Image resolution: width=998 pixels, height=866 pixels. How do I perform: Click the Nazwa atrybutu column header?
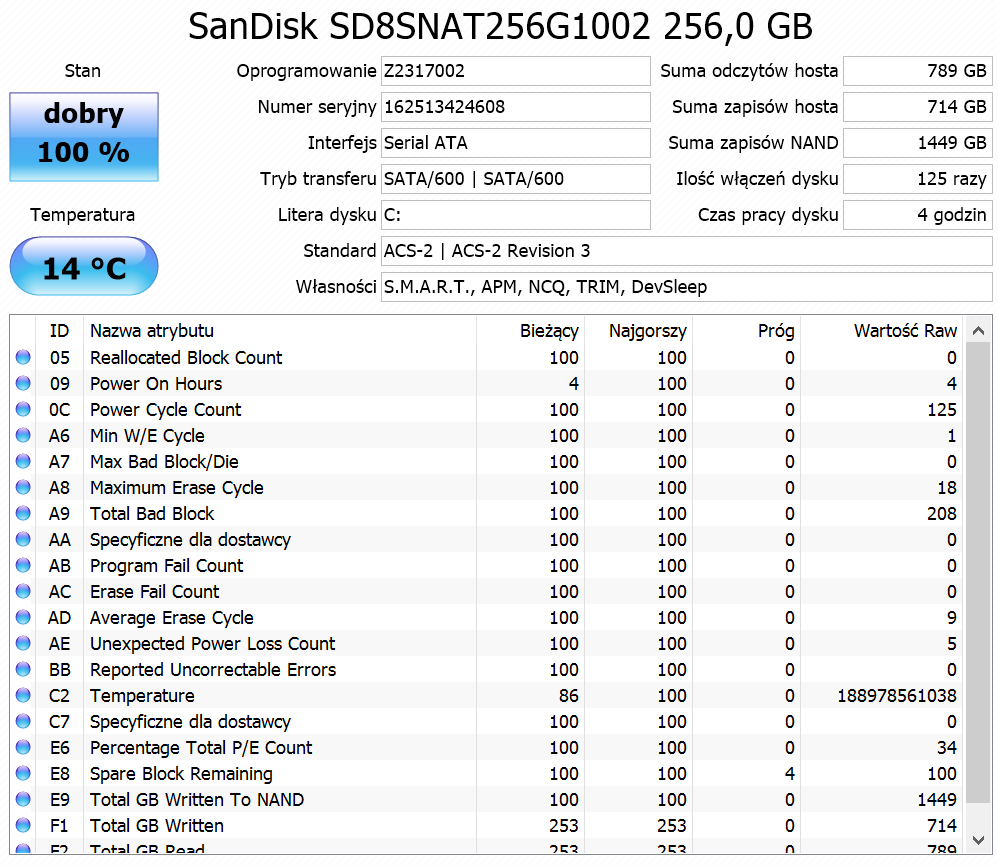pyautogui.click(x=280, y=331)
